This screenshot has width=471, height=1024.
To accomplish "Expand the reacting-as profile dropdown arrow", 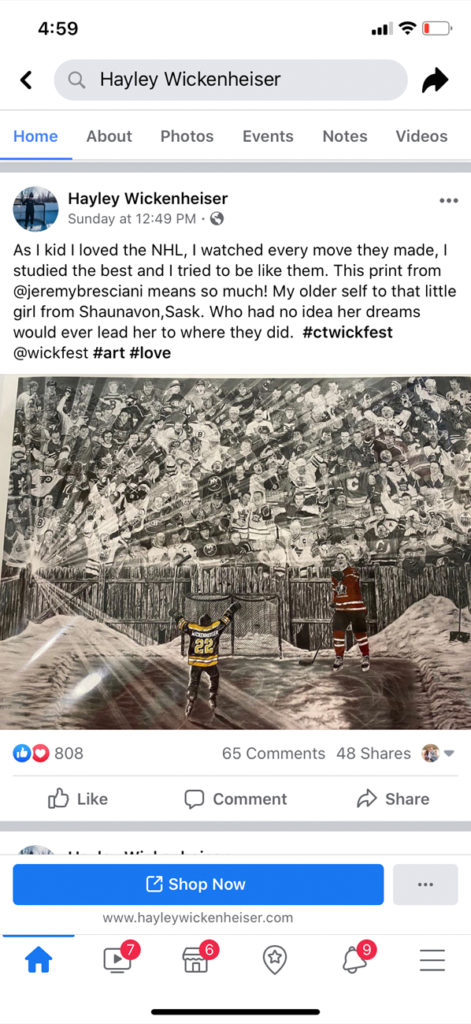I will click(449, 753).
